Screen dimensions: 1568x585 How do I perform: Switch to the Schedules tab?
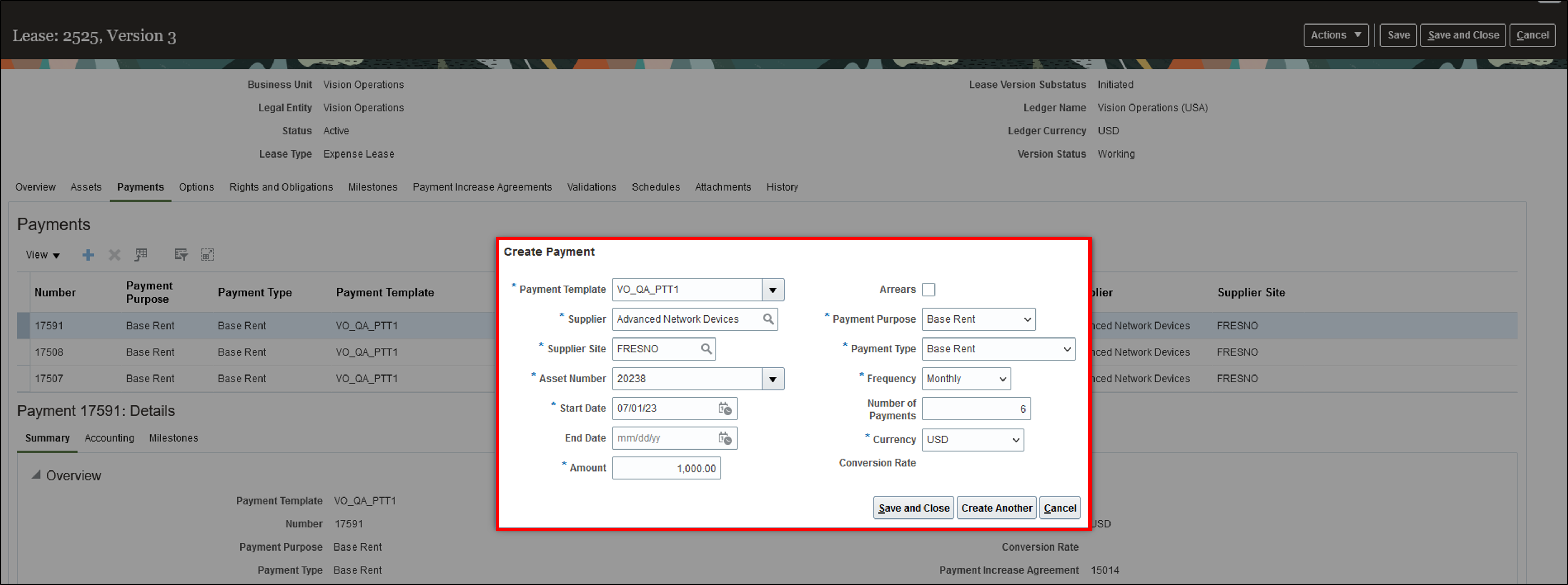click(x=656, y=187)
